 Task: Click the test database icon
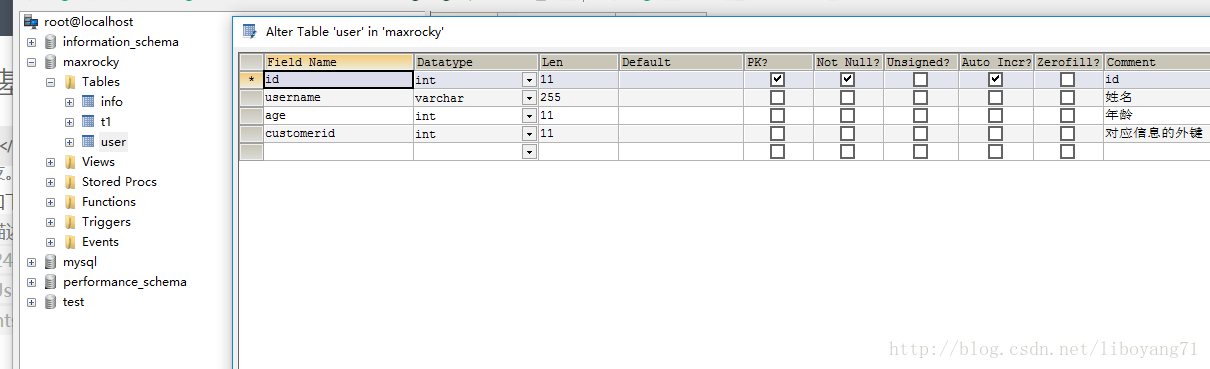(51, 301)
